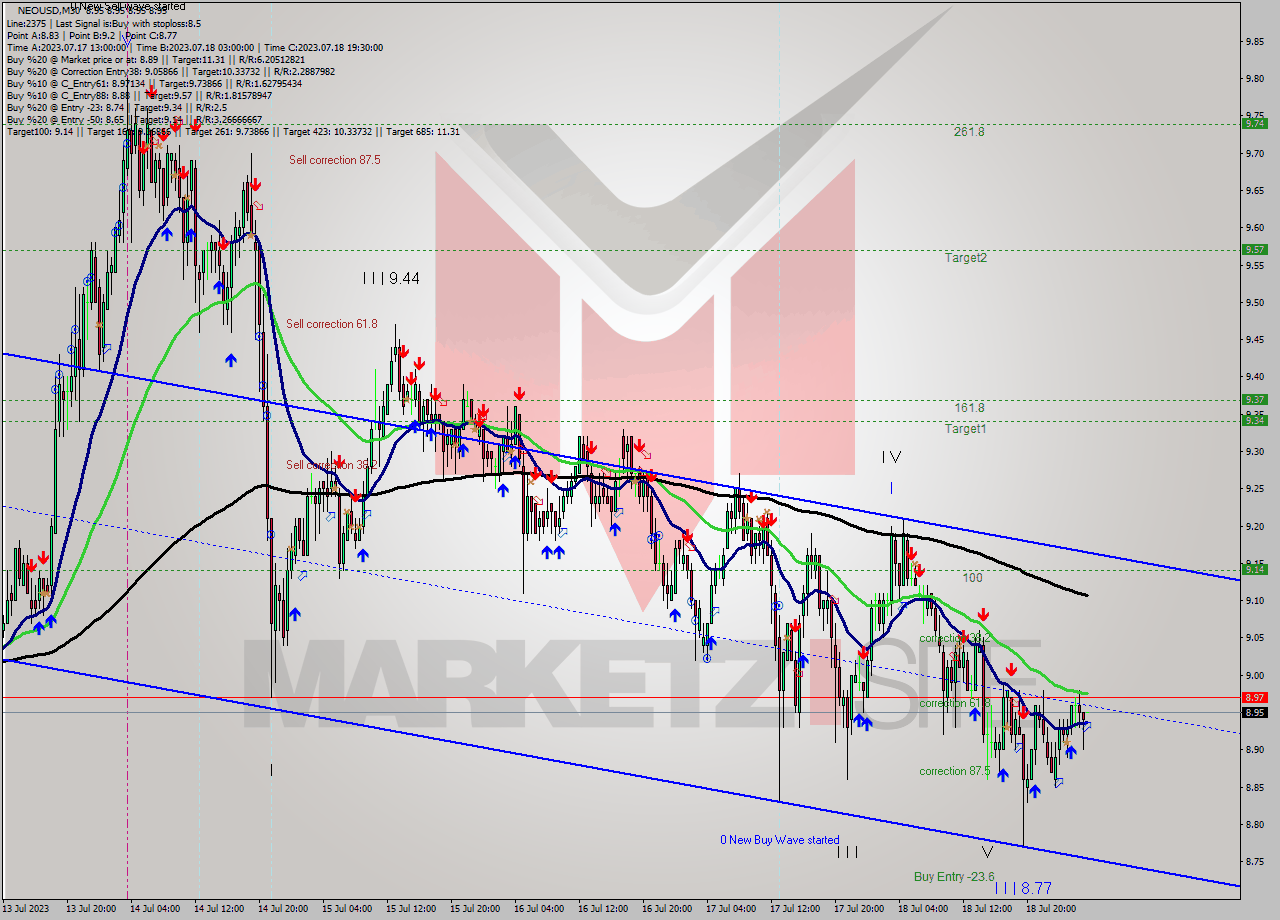Click the NEOUSD,M30 symbol title
The width and height of the screenshot is (1280, 920).
pos(49,10)
